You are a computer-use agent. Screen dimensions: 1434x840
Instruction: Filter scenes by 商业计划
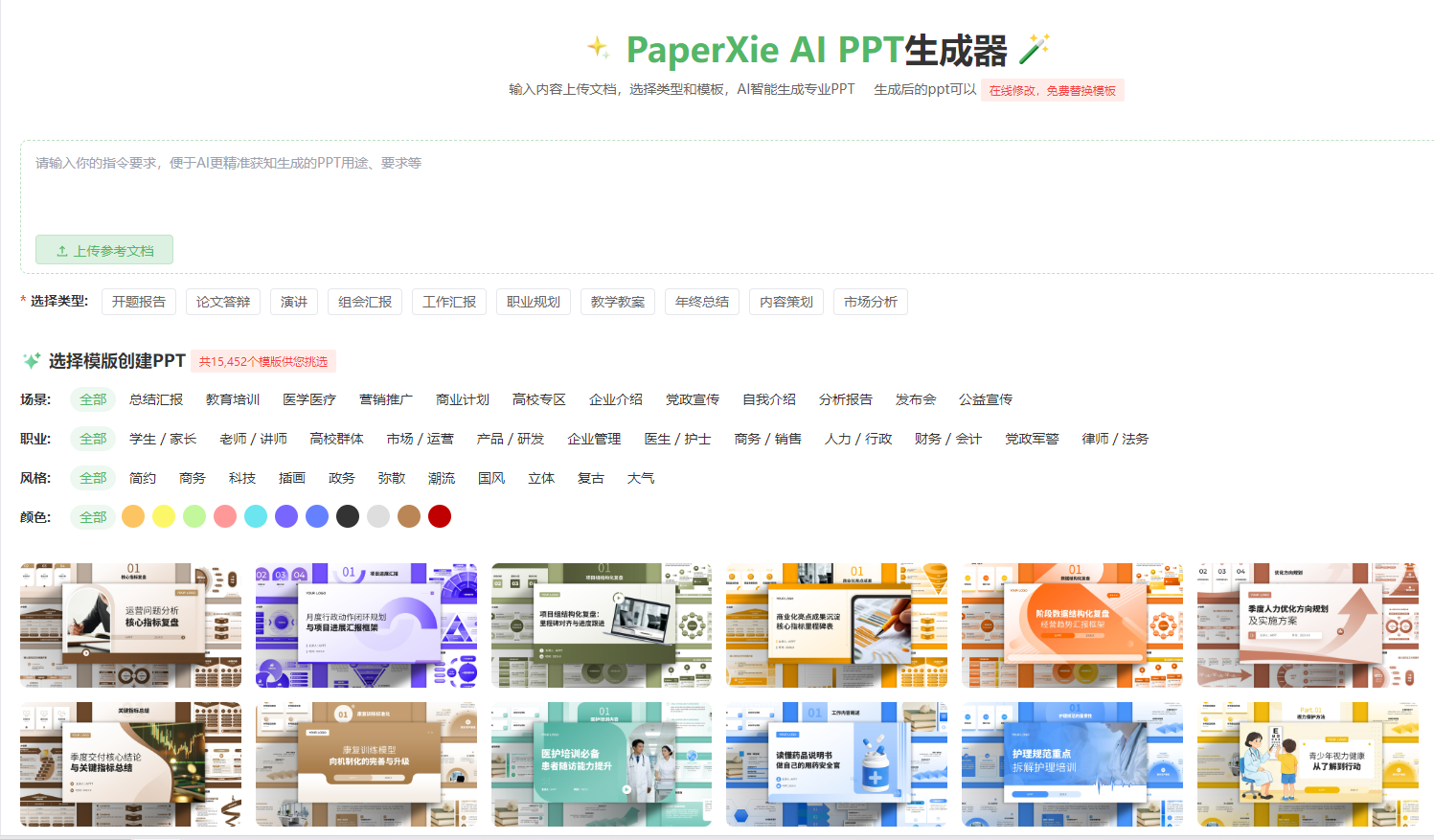(x=462, y=399)
